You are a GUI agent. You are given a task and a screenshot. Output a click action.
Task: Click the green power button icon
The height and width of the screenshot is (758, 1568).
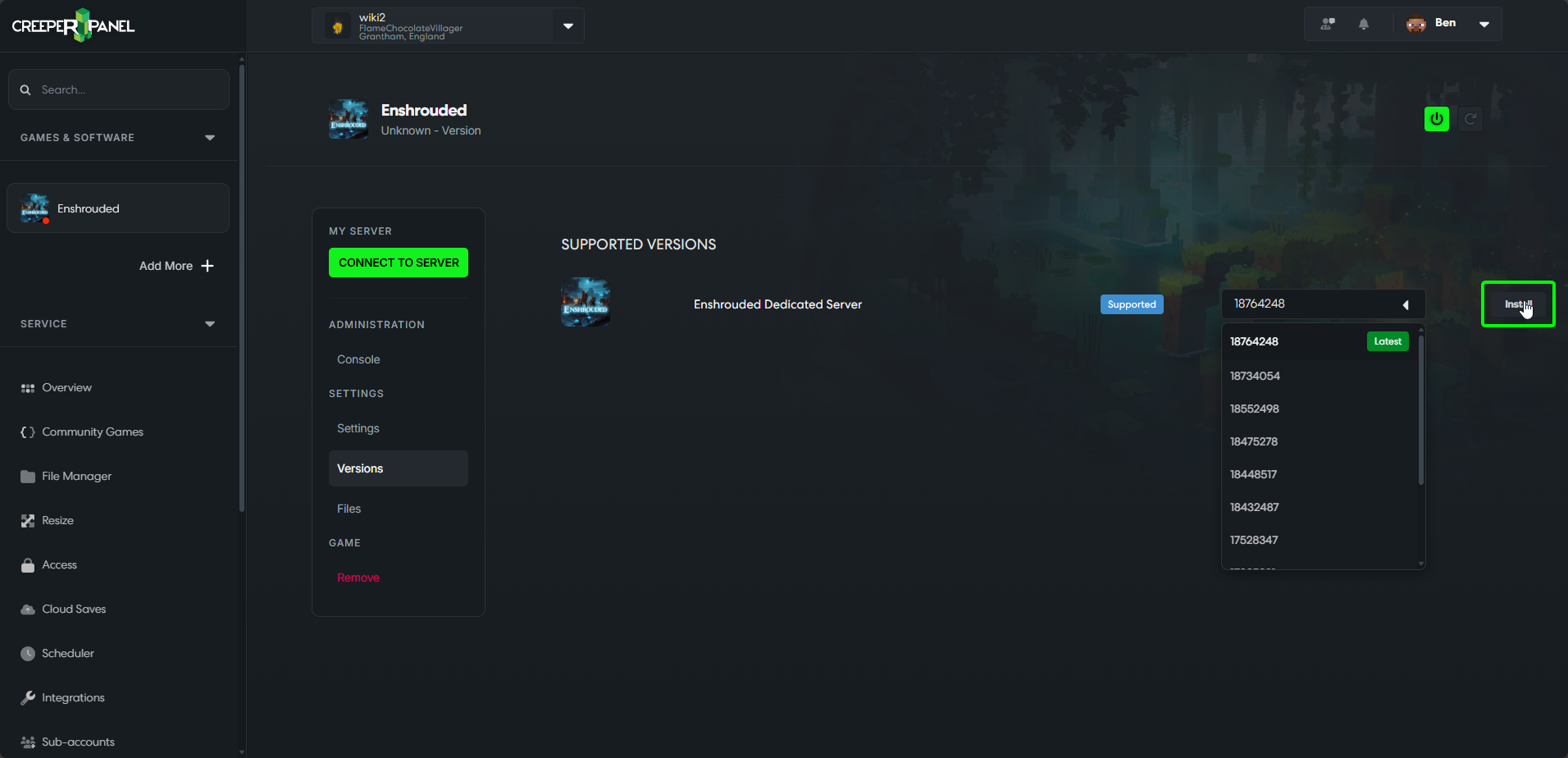click(1437, 119)
